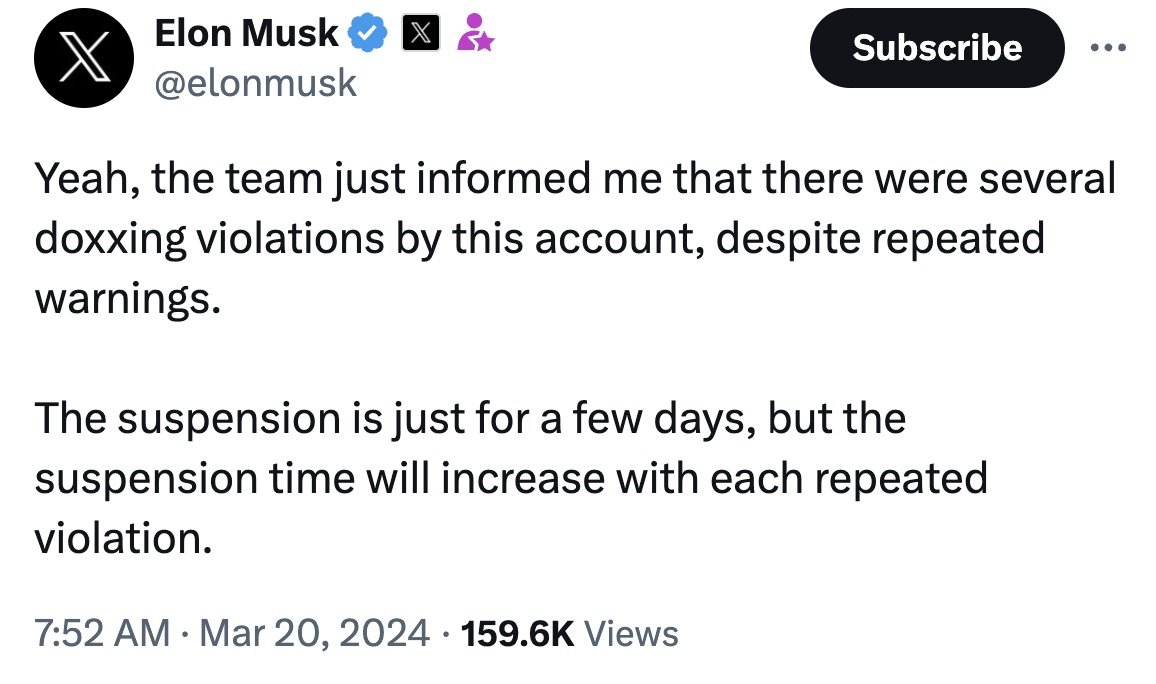
Task: Open the Elon Musk display name link
Action: click(x=246, y=33)
